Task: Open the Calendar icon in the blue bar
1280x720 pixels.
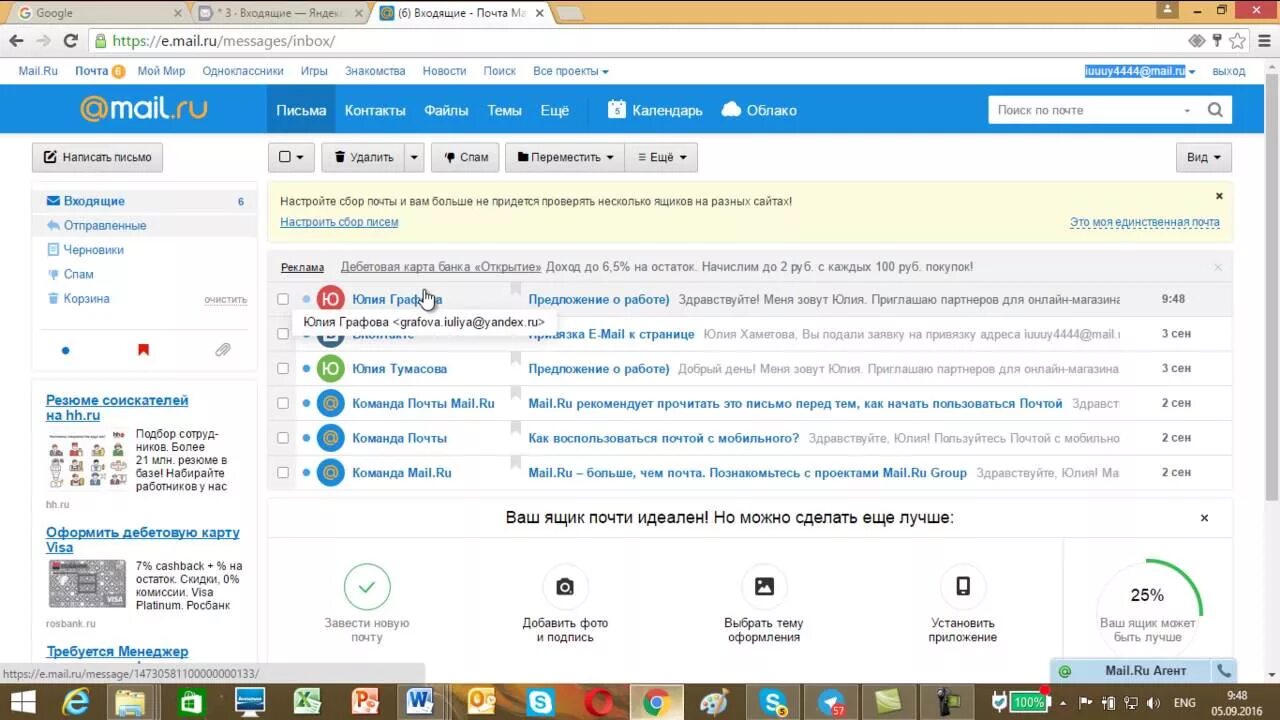Action: pyautogui.click(x=617, y=110)
